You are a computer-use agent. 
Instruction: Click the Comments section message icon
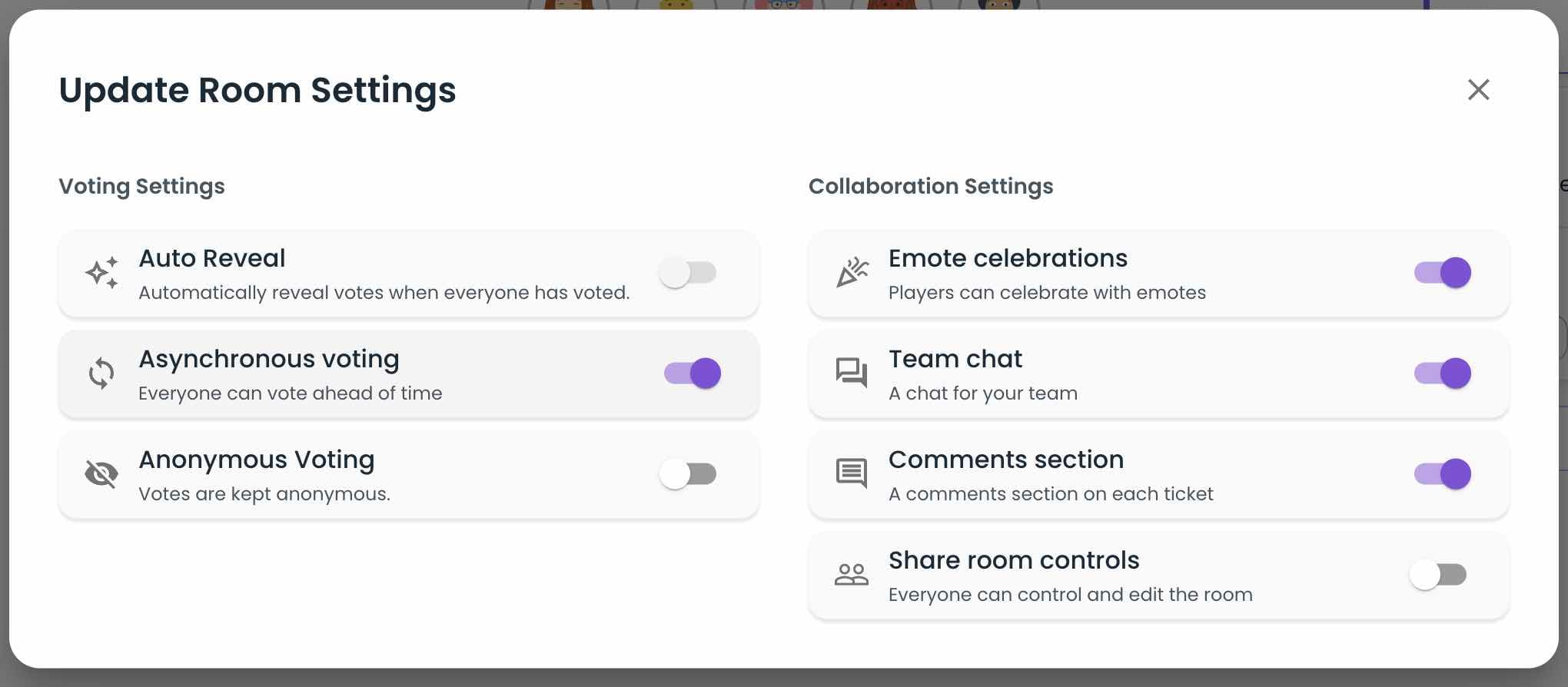[852, 473]
